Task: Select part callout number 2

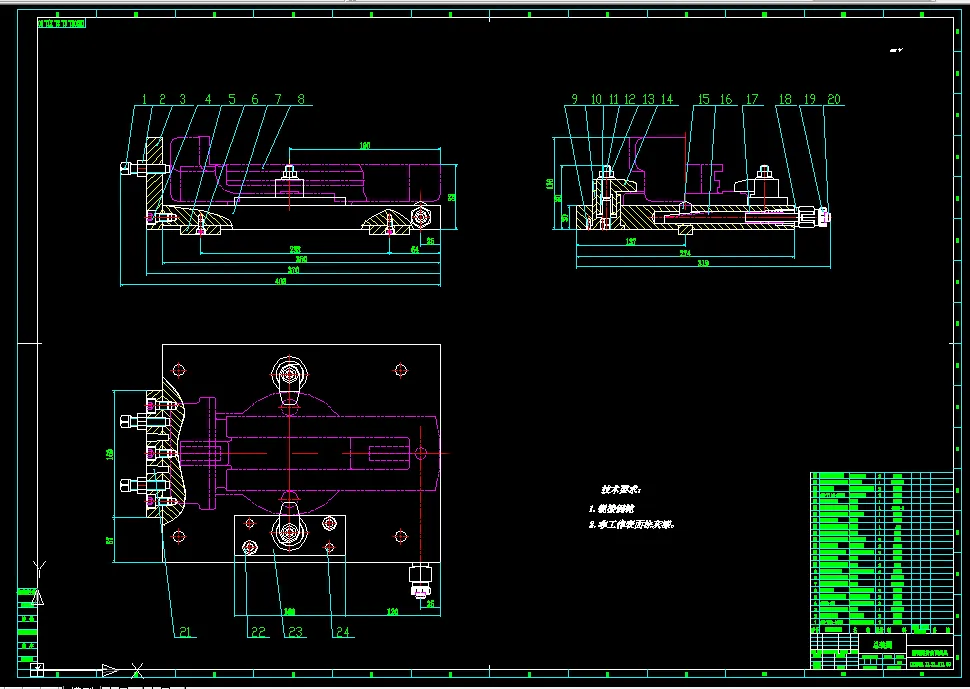Action: pyautogui.click(x=163, y=99)
